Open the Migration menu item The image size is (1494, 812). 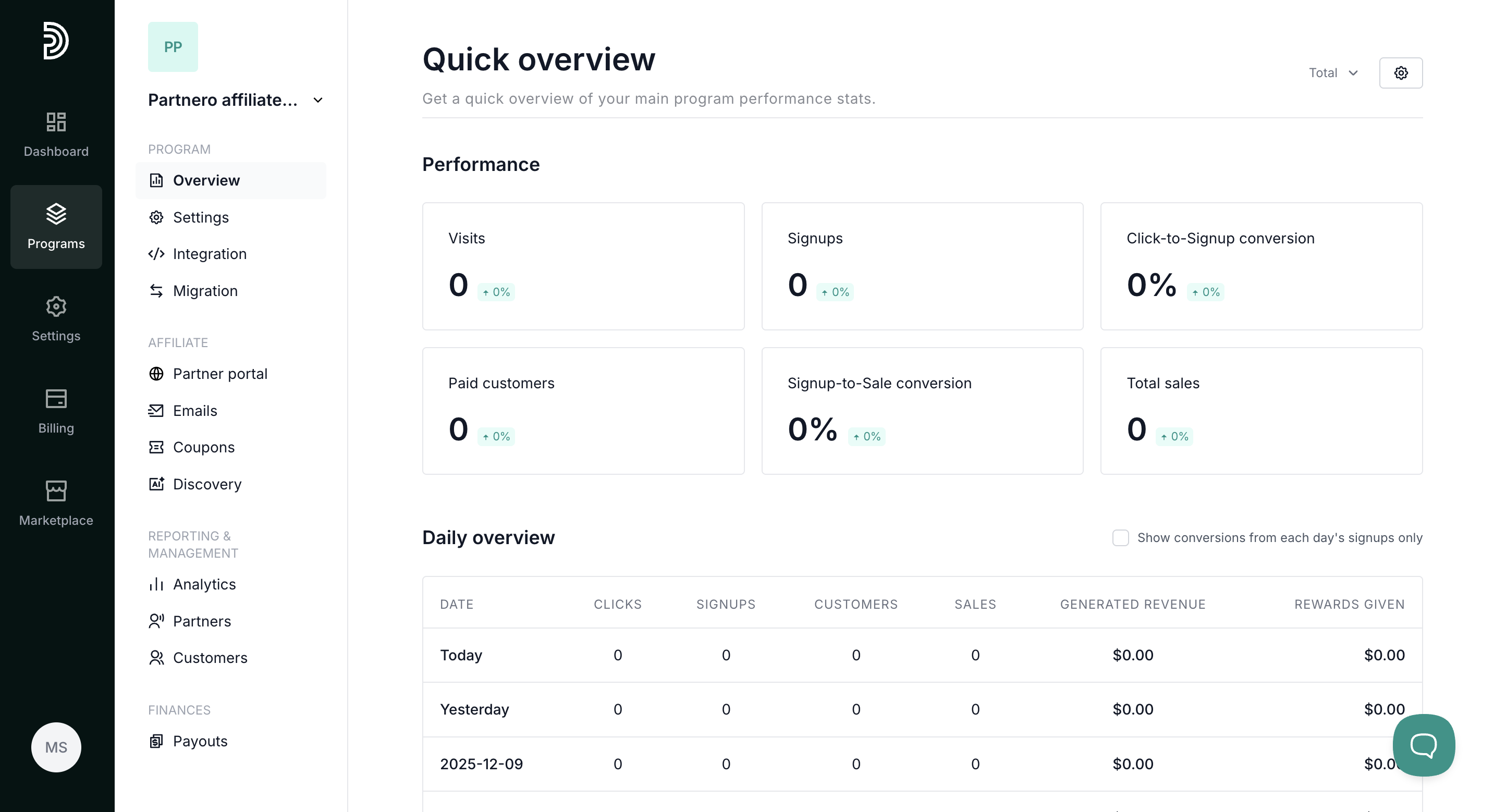[205, 291]
